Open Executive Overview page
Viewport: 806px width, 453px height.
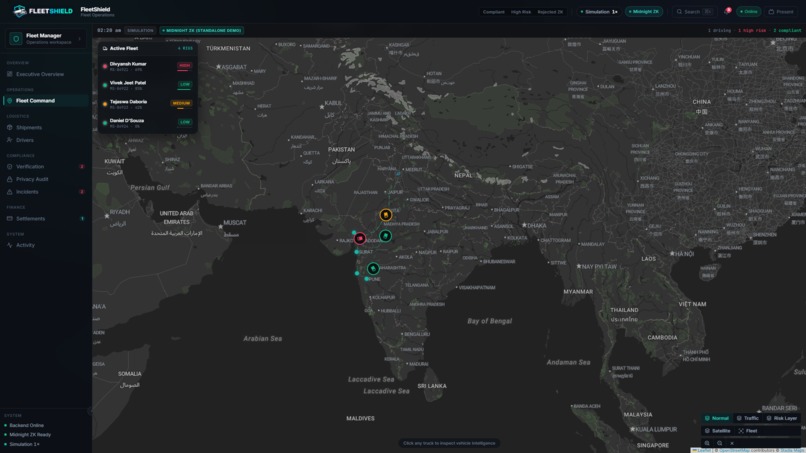[45, 74]
